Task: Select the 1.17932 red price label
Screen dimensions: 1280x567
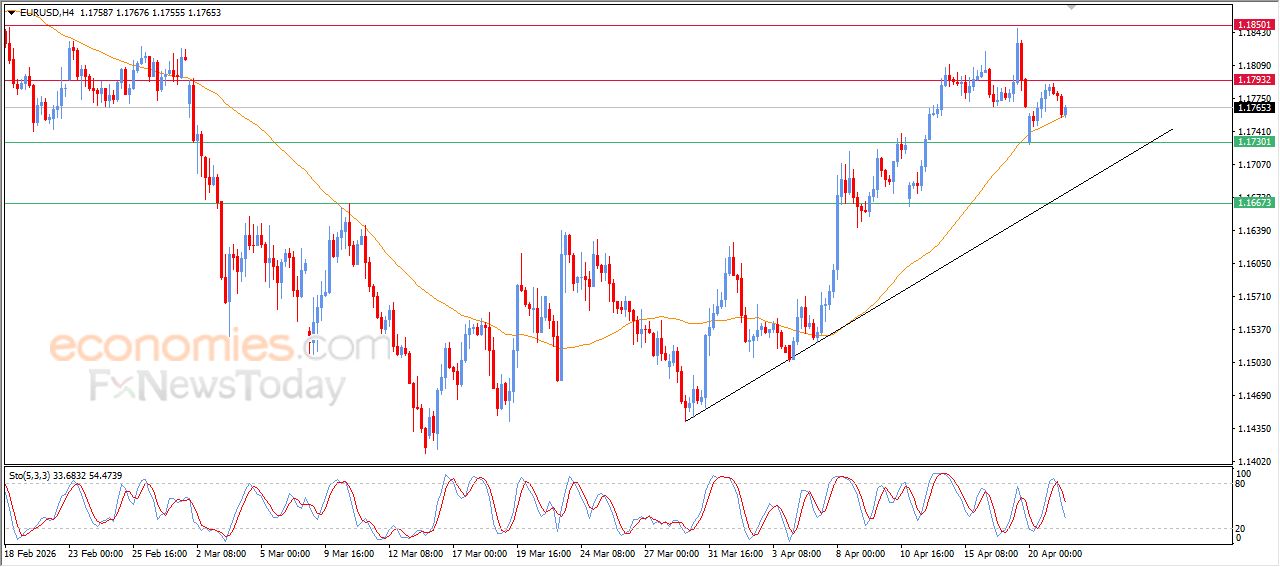Action: coord(1254,80)
